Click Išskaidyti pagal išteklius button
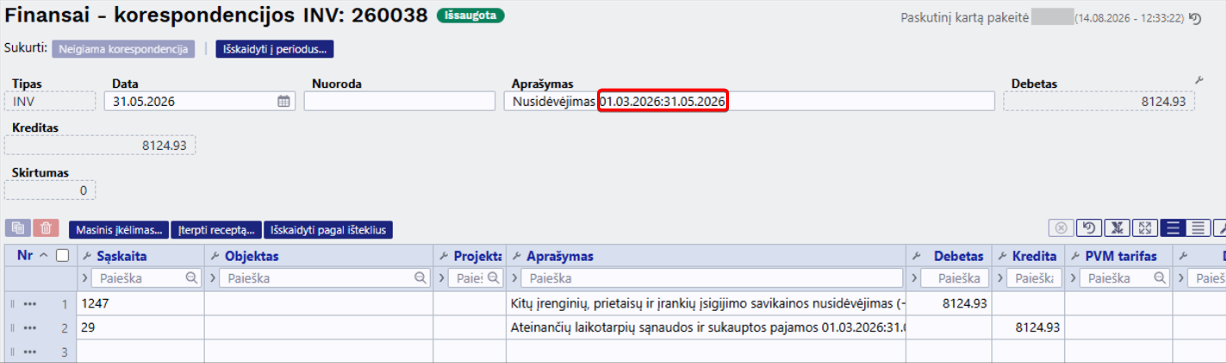The height and width of the screenshot is (363, 1226). click(328, 229)
